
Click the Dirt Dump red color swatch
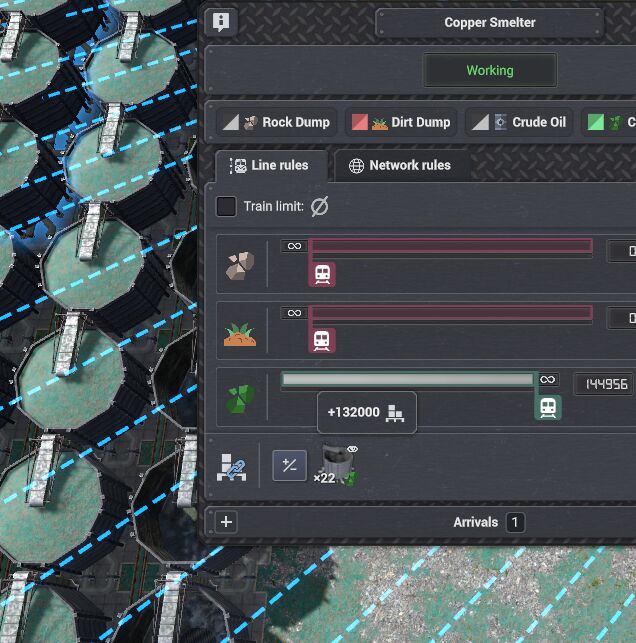(360, 122)
